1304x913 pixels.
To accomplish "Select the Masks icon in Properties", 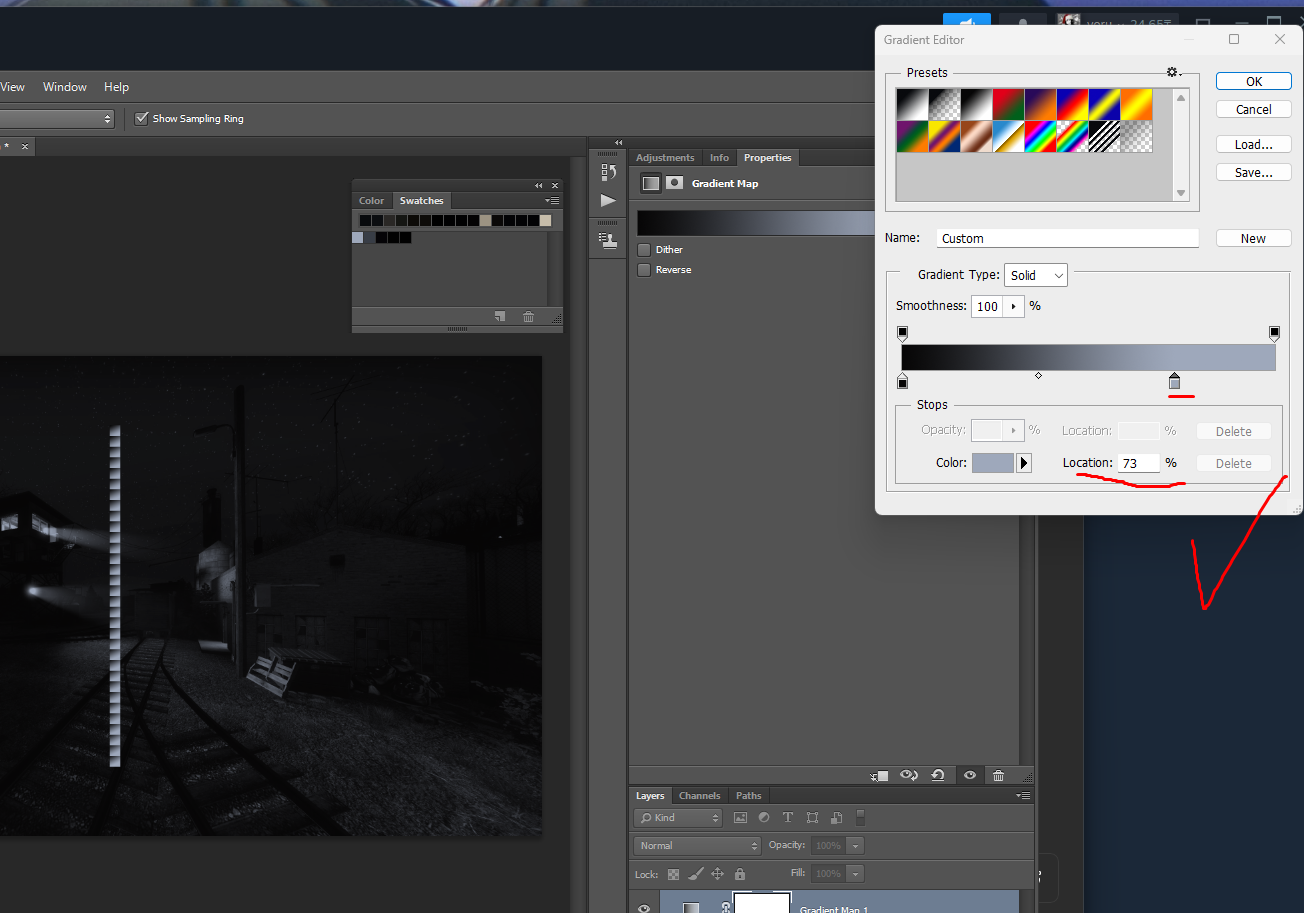I will 675,183.
